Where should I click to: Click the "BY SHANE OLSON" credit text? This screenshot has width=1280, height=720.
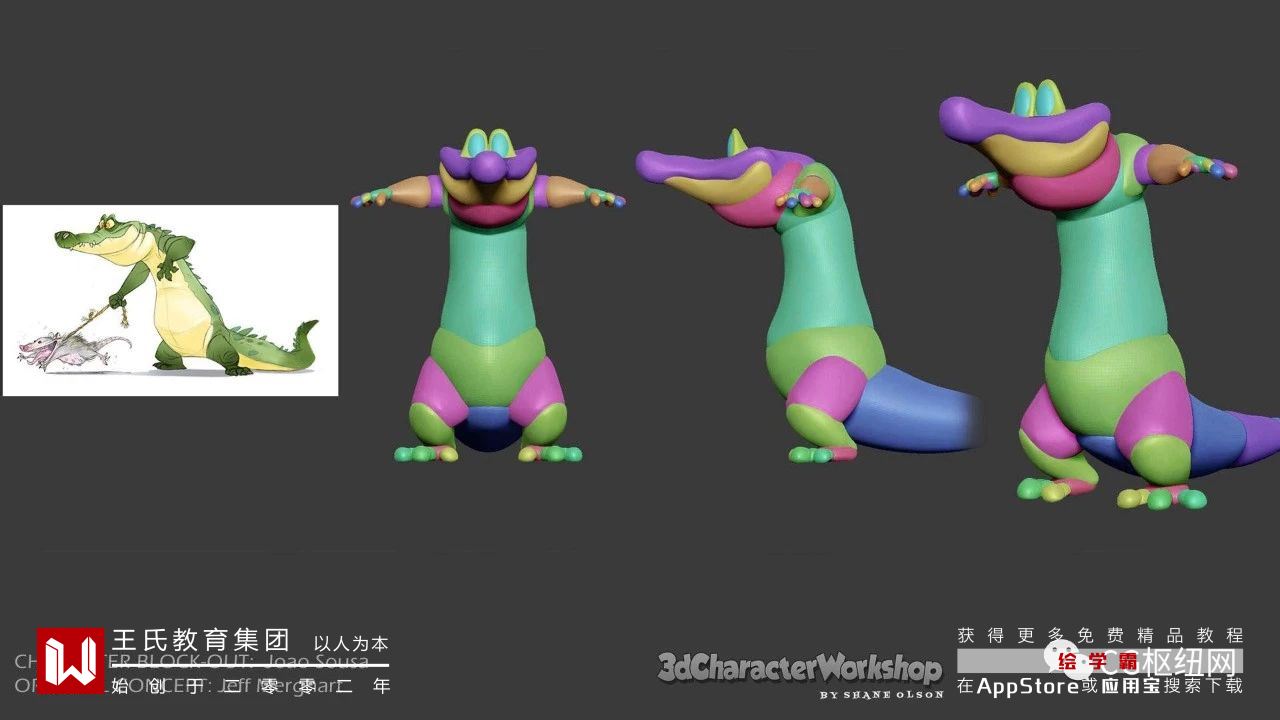[881, 694]
